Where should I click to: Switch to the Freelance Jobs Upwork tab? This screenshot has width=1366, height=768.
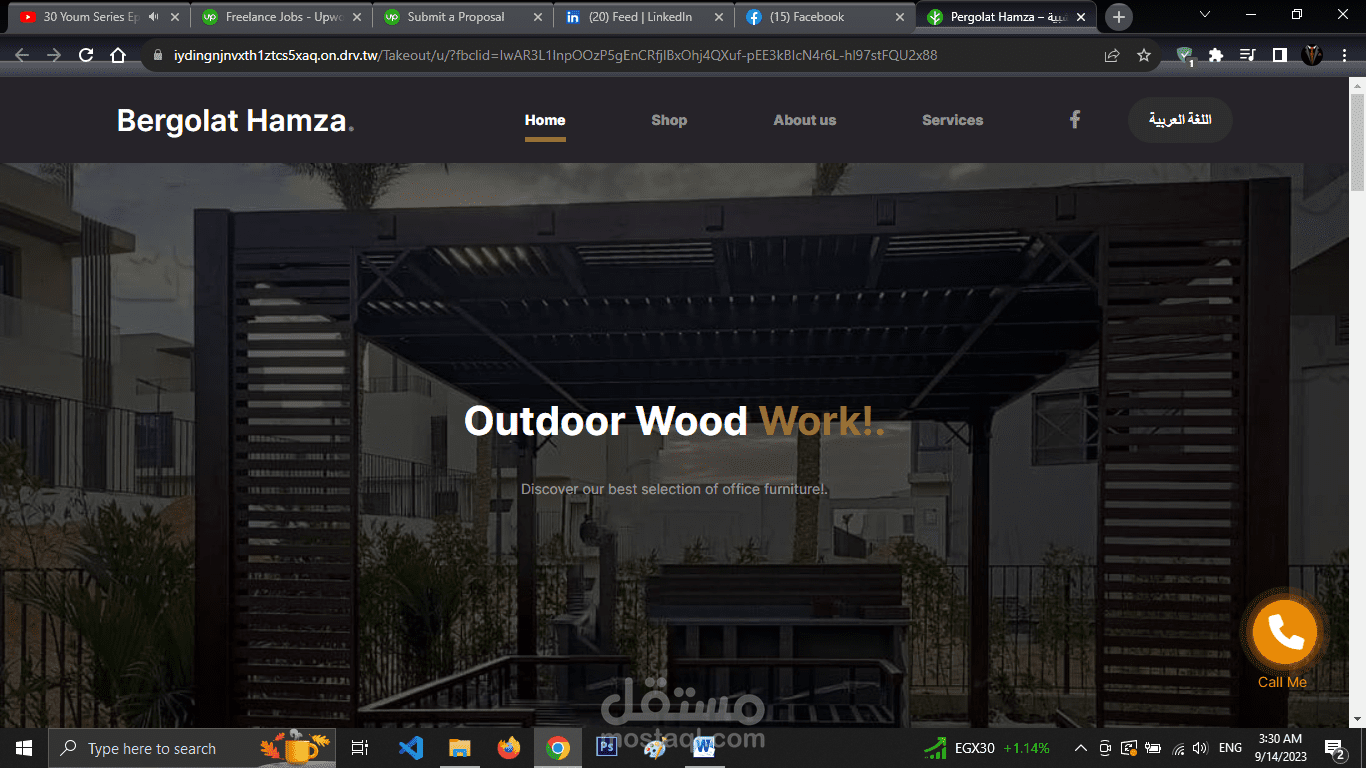tap(282, 17)
